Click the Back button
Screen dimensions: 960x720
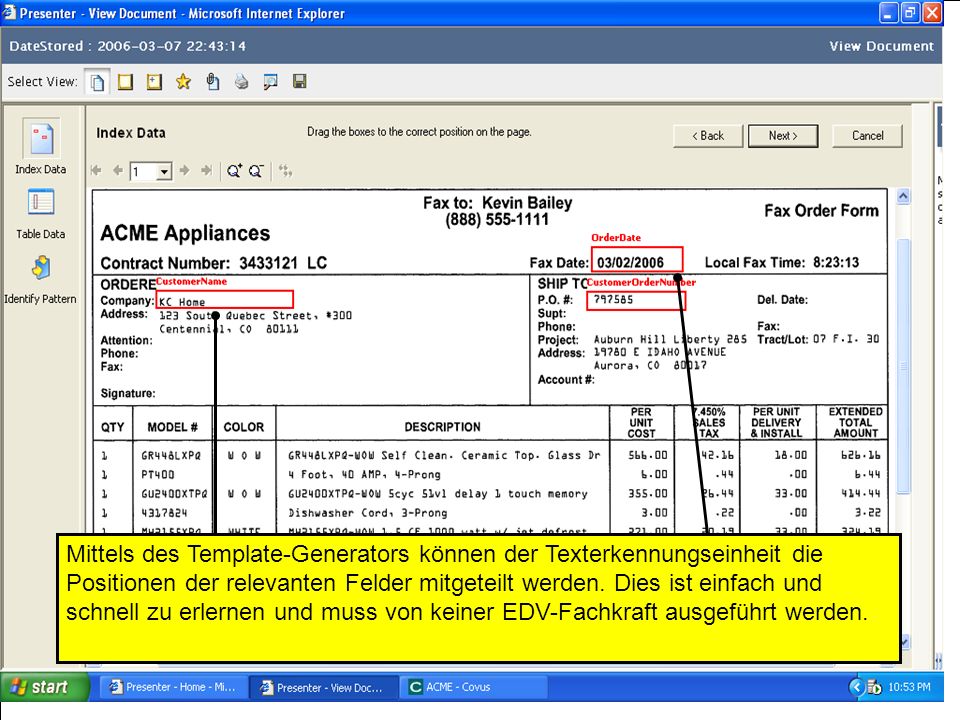(708, 136)
